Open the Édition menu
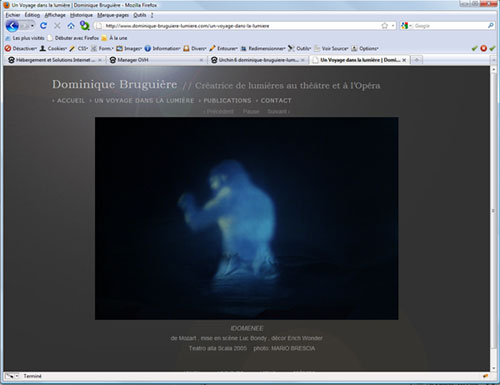Screen dimensions: 500x385 [32, 15]
